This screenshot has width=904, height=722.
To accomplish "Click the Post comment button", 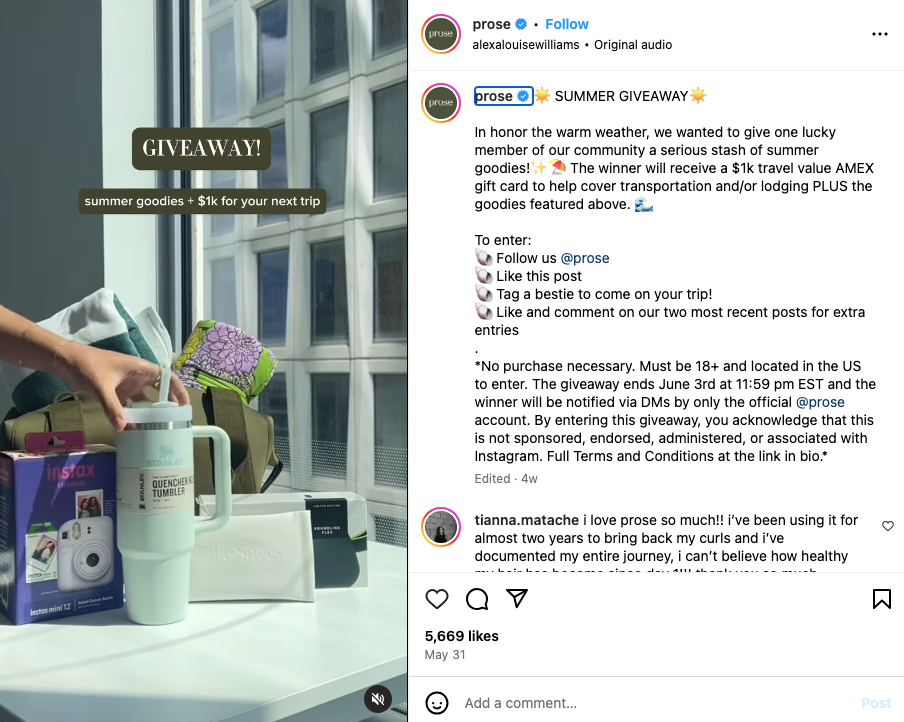I will click(876, 703).
